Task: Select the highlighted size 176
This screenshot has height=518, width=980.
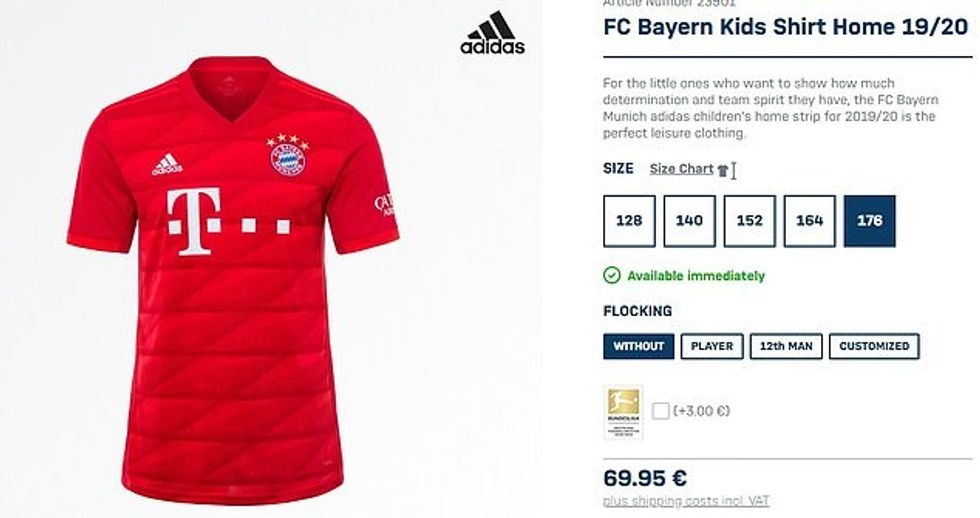Action: click(869, 221)
